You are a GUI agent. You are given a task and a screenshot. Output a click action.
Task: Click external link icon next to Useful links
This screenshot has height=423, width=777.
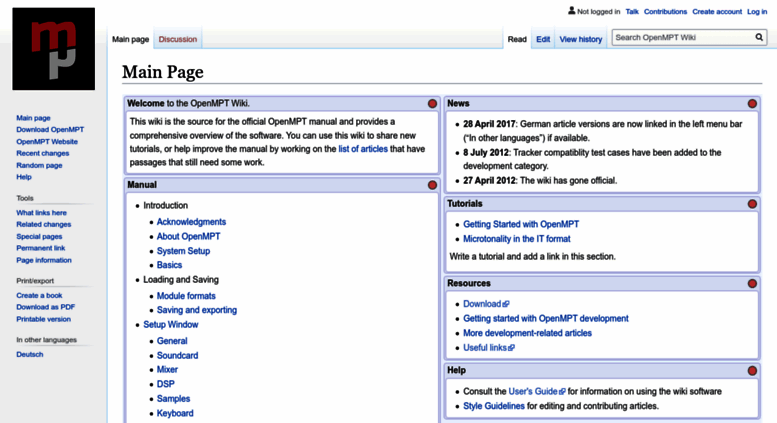click(x=511, y=348)
